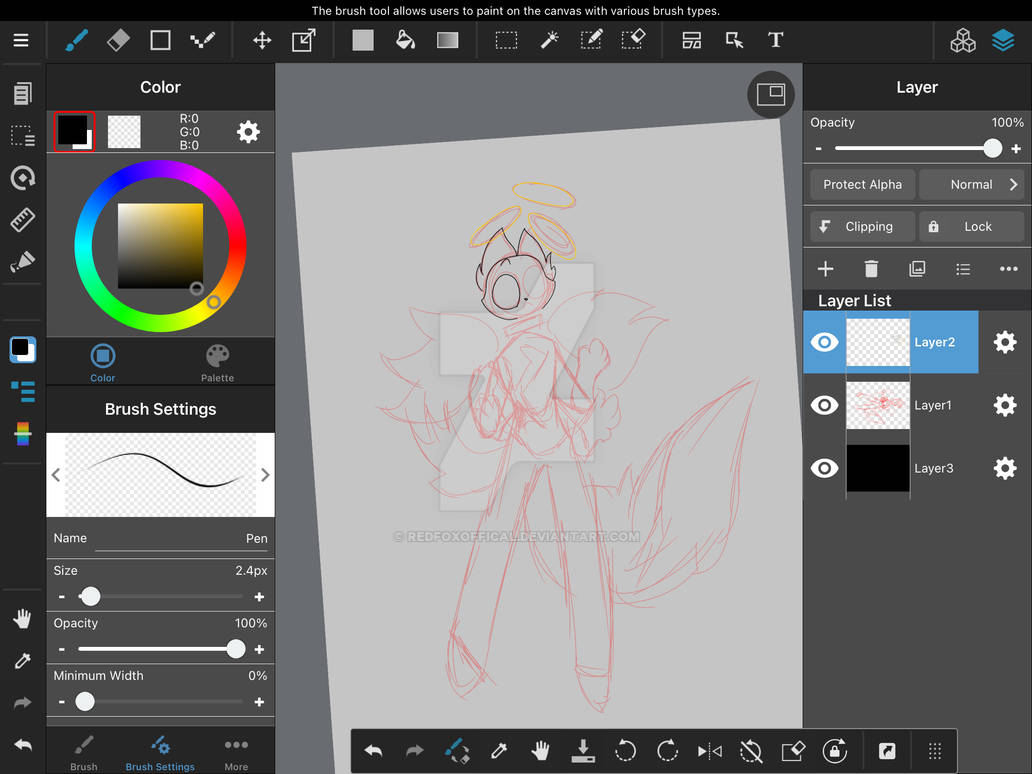Delete the layer with trash button
The height and width of the screenshot is (774, 1032).
pyautogui.click(x=871, y=269)
